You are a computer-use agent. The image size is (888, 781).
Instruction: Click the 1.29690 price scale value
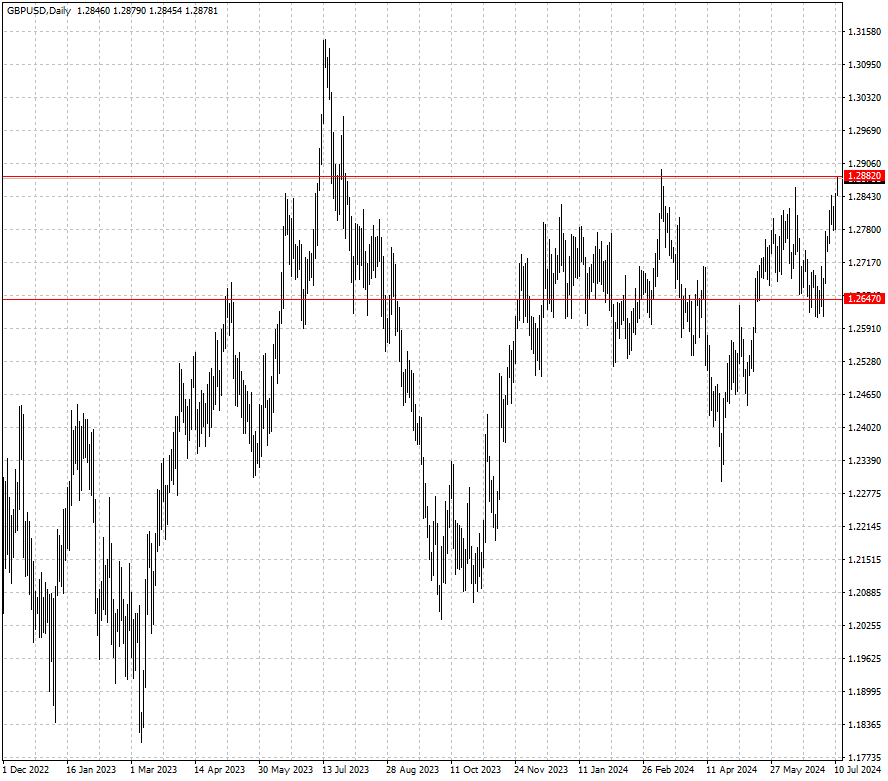click(864, 131)
